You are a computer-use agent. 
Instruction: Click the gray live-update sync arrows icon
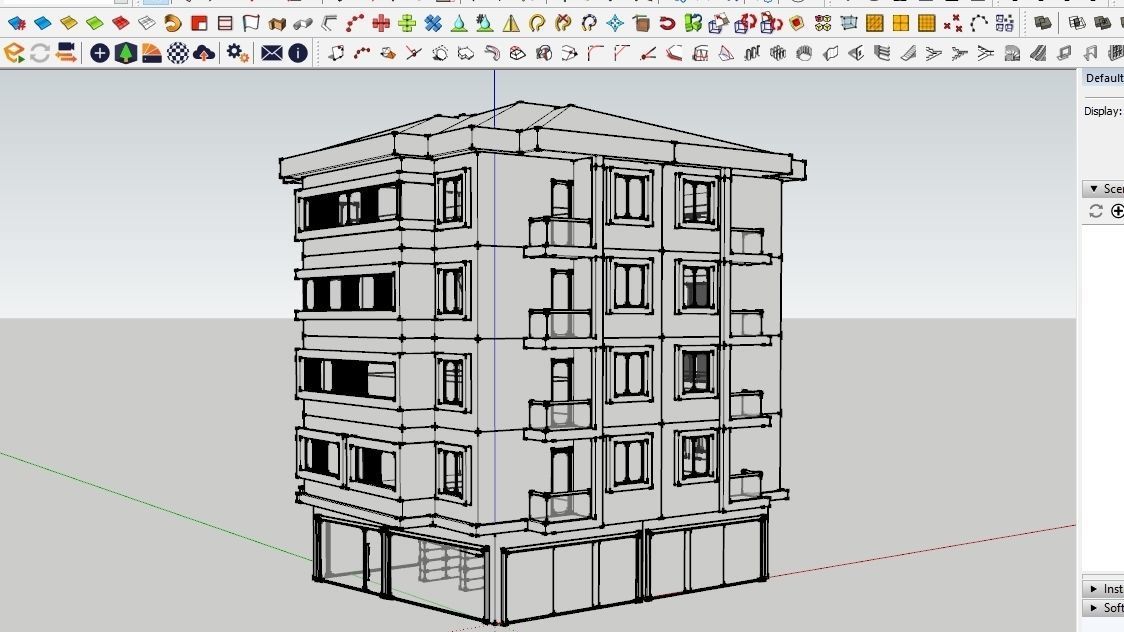point(40,53)
